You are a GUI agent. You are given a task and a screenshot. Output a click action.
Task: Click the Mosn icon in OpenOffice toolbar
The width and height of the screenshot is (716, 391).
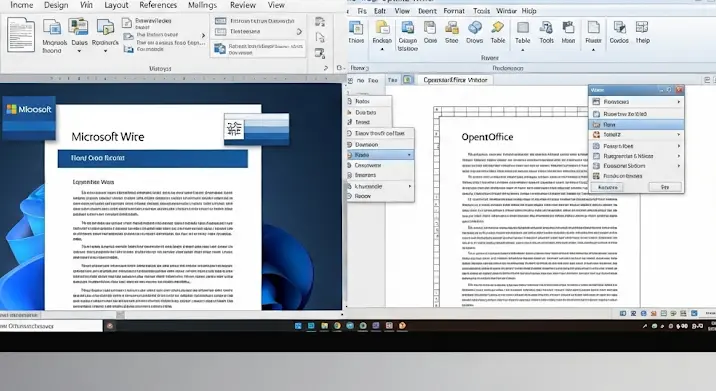click(x=569, y=27)
